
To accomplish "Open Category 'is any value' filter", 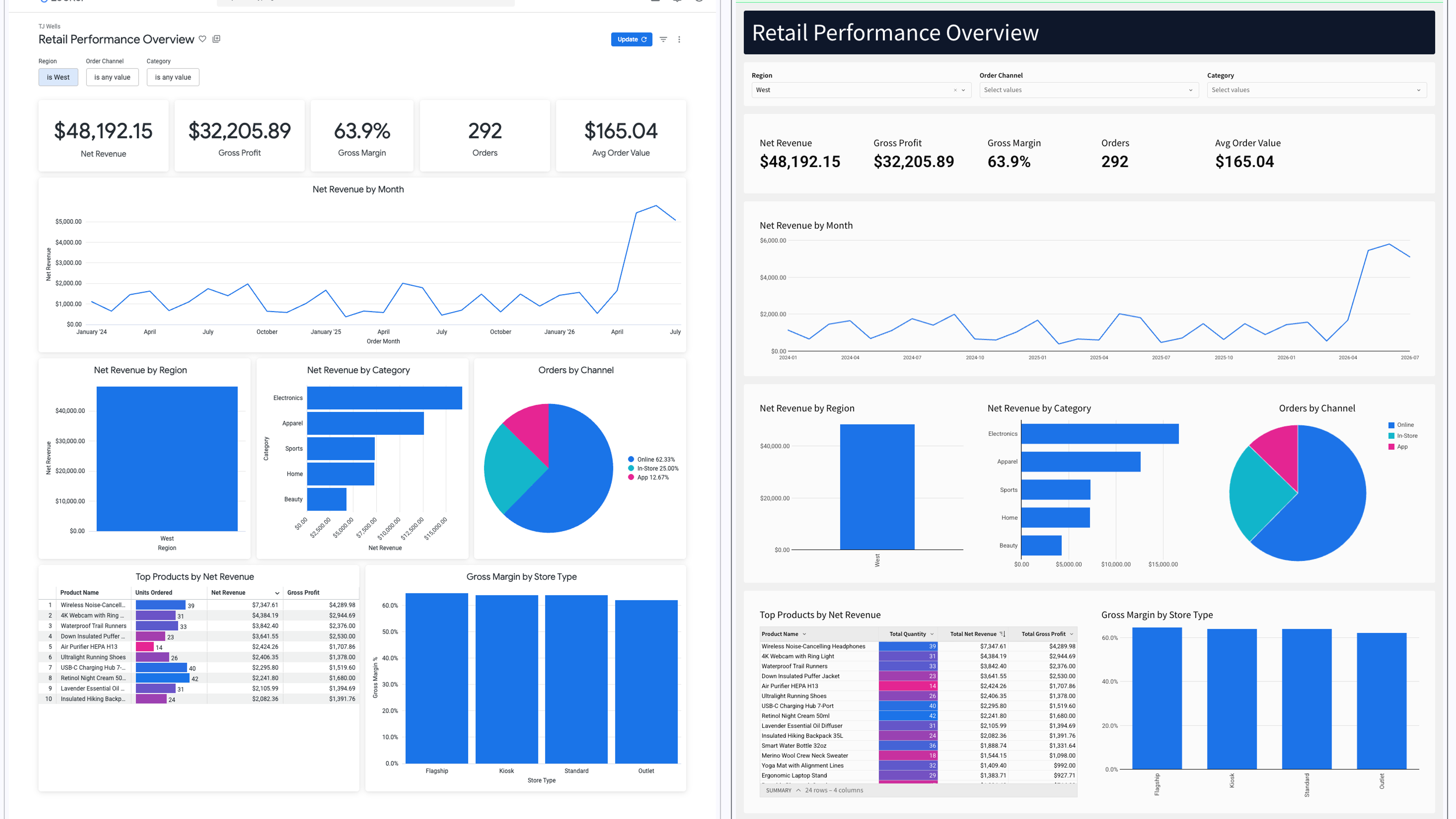I will [173, 77].
